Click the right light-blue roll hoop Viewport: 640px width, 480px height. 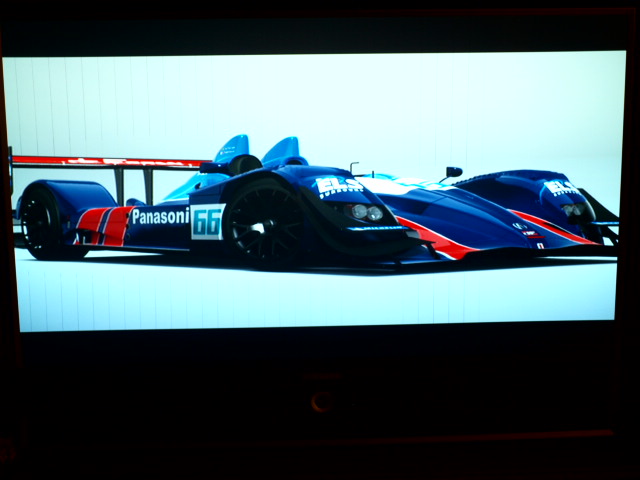pyautogui.click(x=281, y=150)
